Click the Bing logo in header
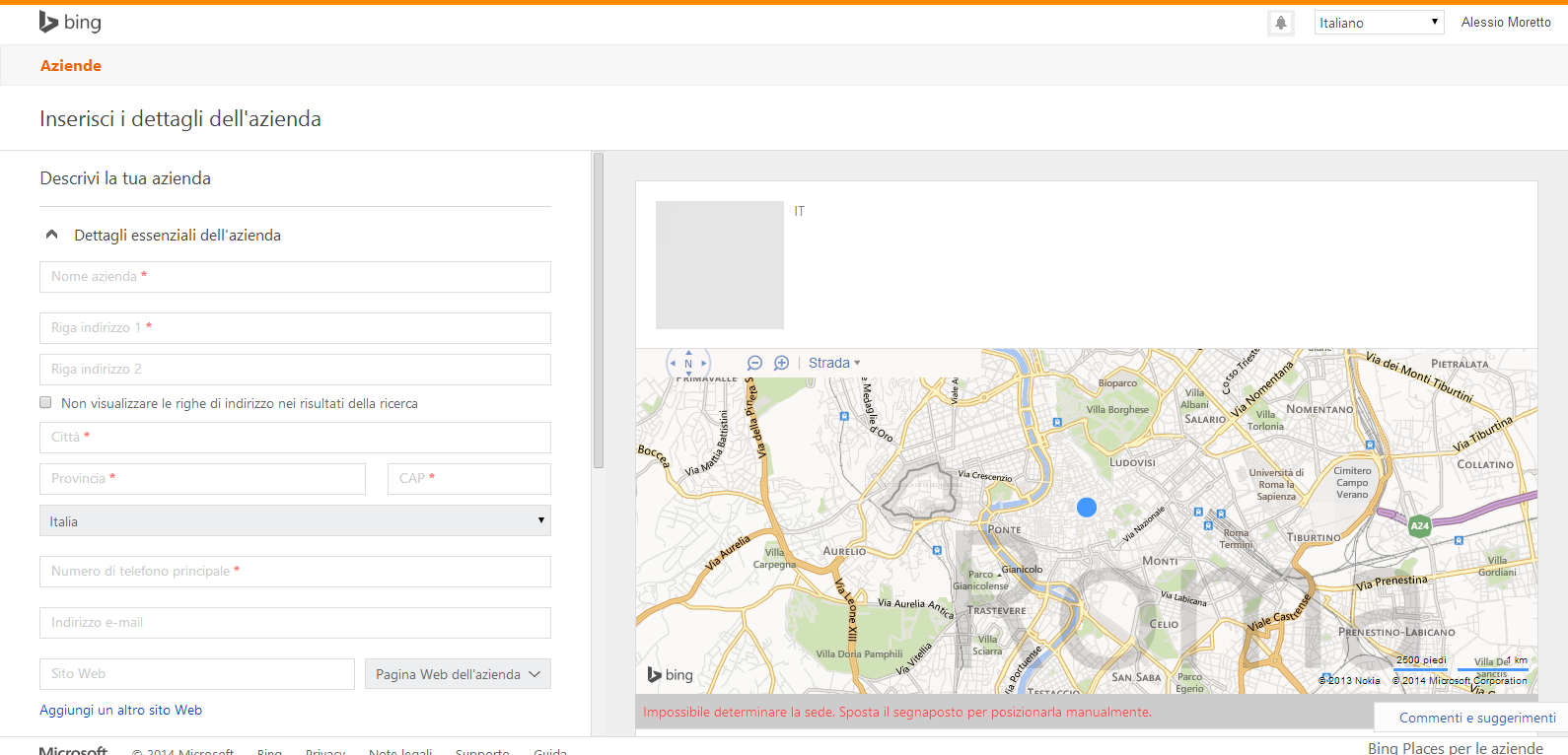Image resolution: width=1568 pixels, height=755 pixels. pyautogui.click(x=70, y=22)
